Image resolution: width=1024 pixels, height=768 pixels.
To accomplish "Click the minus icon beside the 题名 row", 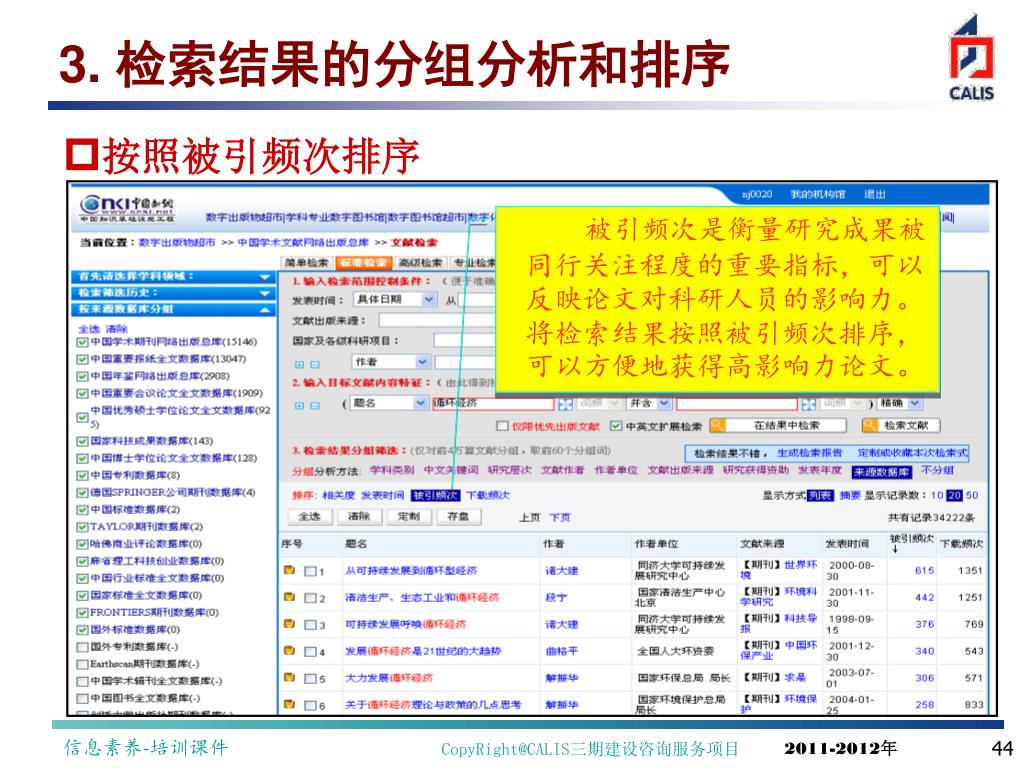I will point(315,406).
